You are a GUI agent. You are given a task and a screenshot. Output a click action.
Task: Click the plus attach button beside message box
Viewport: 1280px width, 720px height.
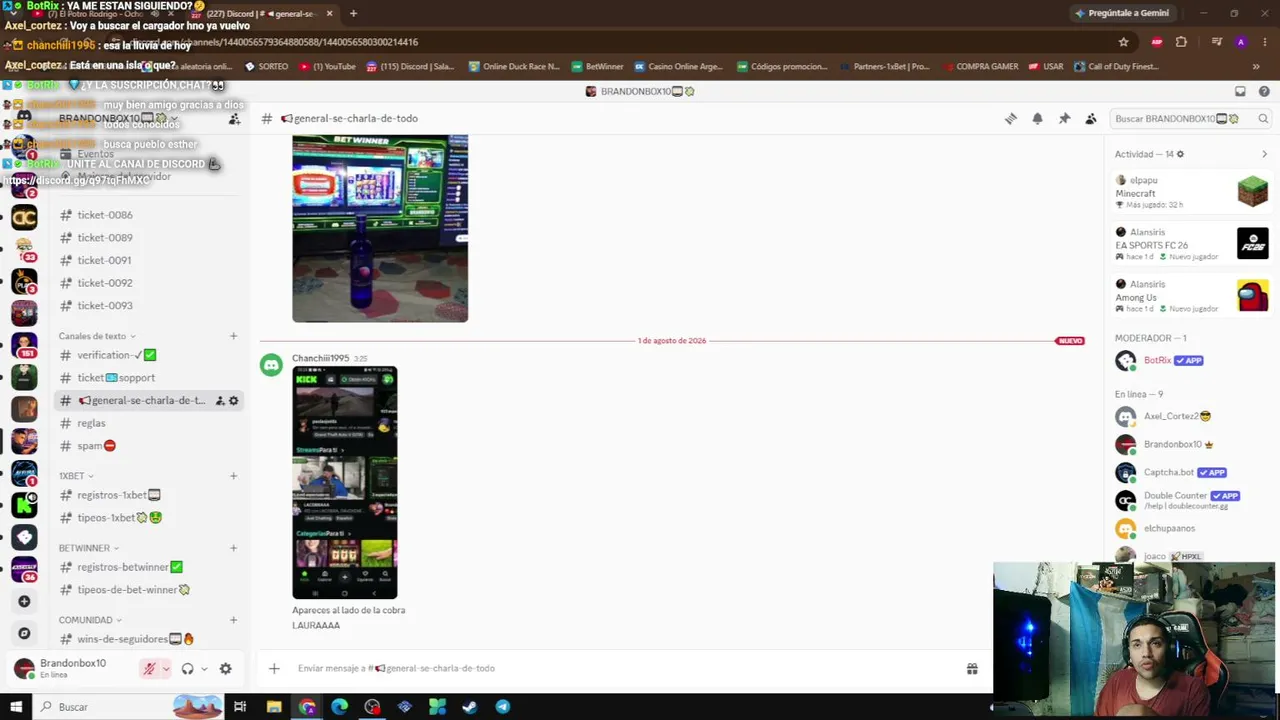tap(274, 668)
